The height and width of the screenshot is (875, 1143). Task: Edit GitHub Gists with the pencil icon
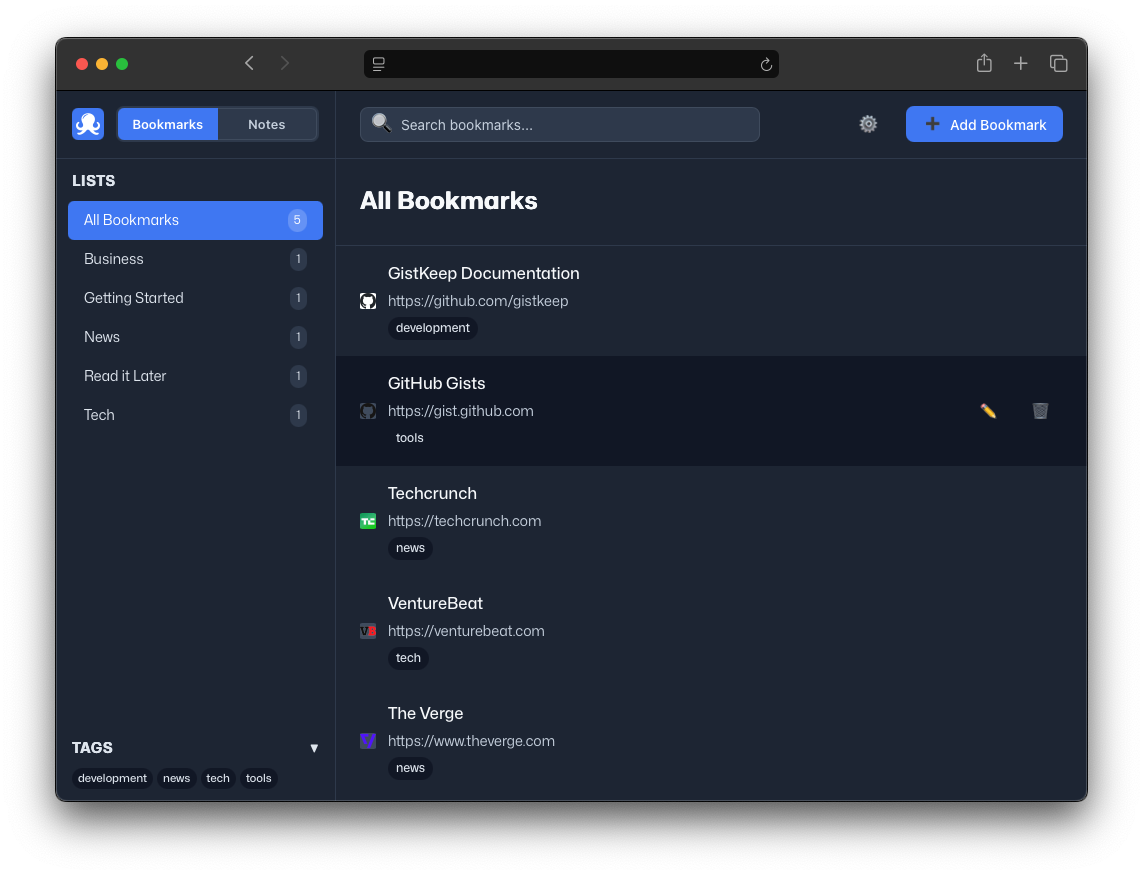click(988, 411)
